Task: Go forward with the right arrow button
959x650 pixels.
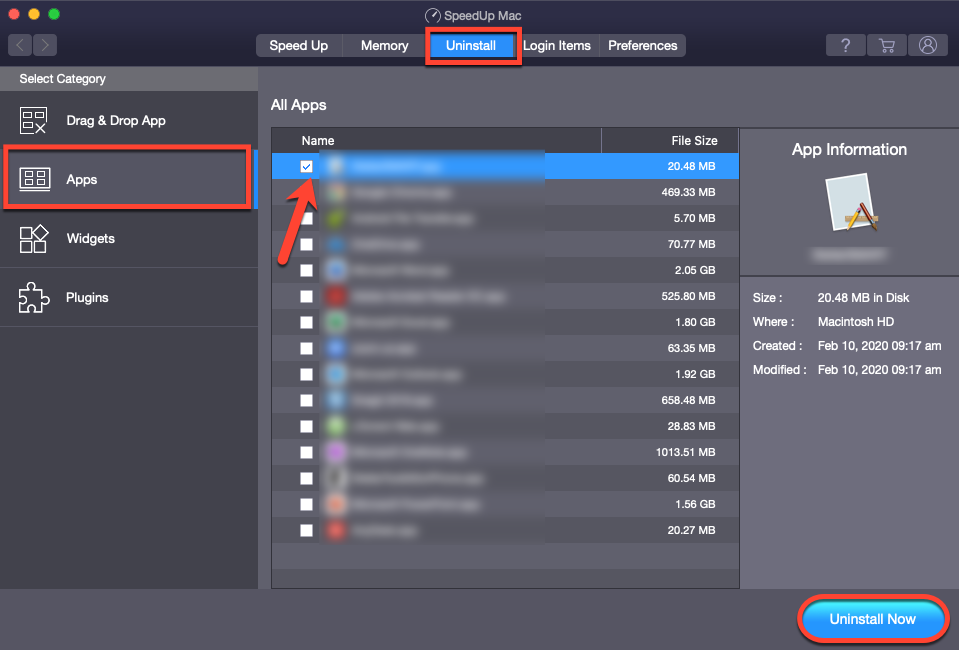Action: [x=45, y=45]
